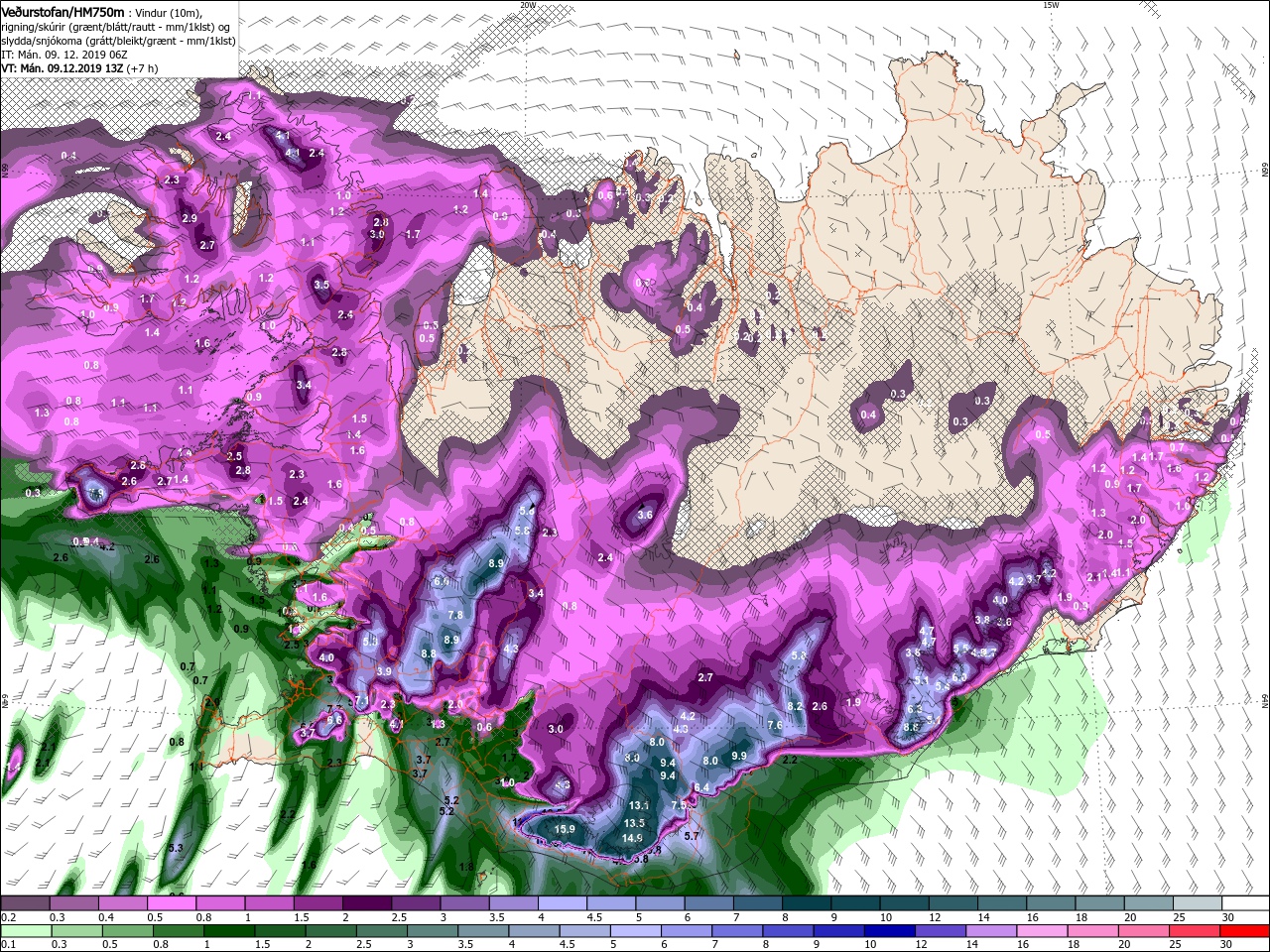Image resolution: width=1270 pixels, height=952 pixels.
Task: Click the 9.9 precipitation value on the map
Action: [738, 756]
